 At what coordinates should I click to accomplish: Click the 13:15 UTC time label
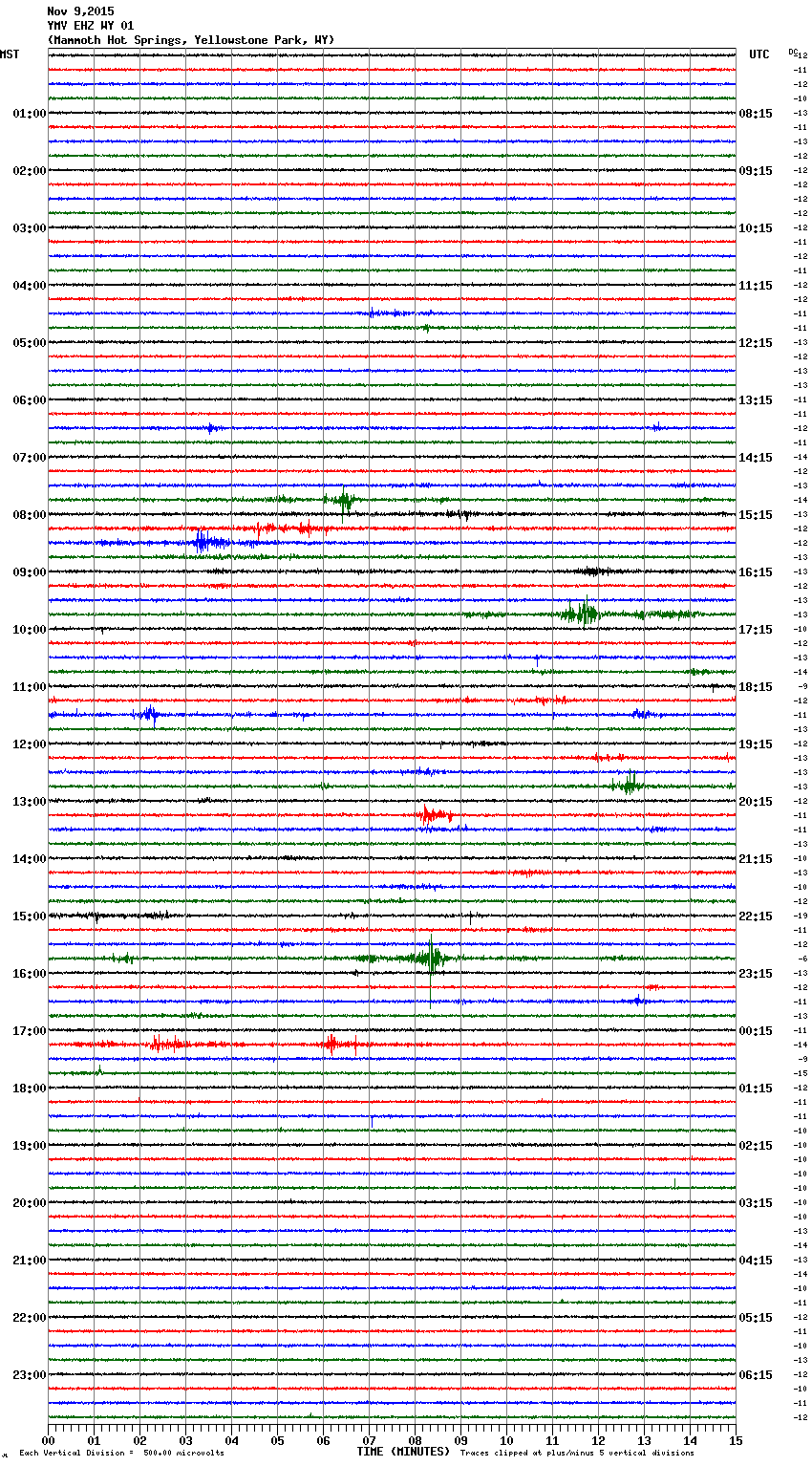point(756,400)
